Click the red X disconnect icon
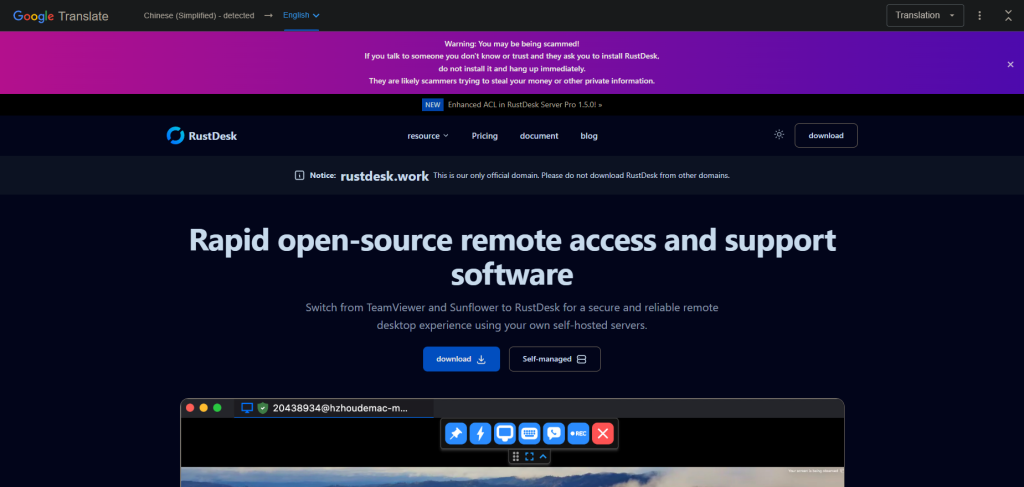Image resolution: width=1024 pixels, height=487 pixels. (x=603, y=433)
